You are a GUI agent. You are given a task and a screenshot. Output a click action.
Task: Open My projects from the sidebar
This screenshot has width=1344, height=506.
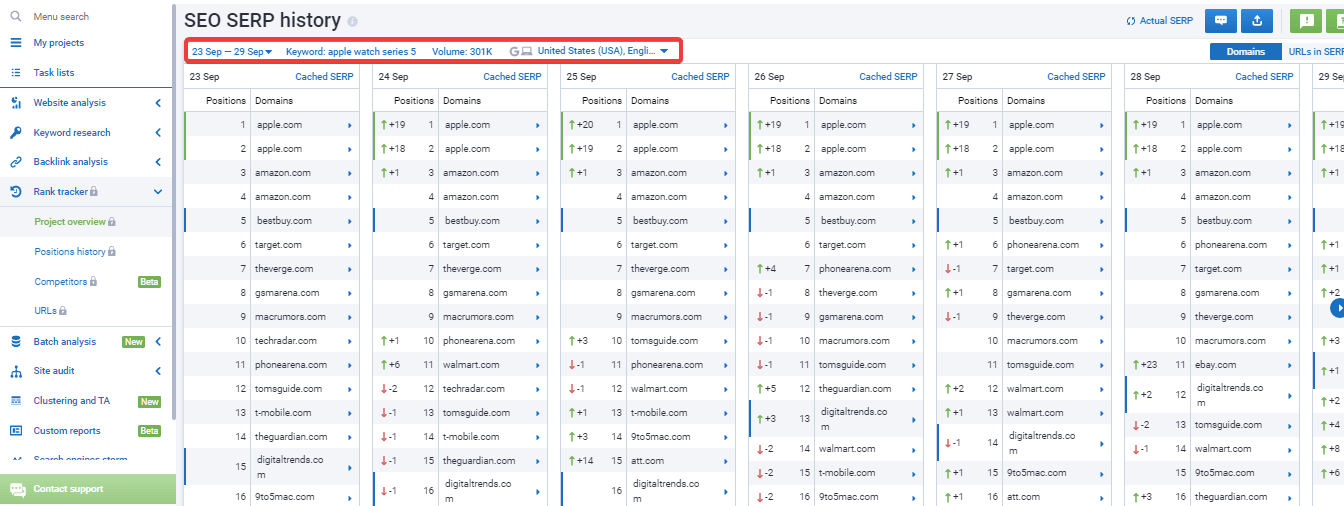click(x=58, y=43)
